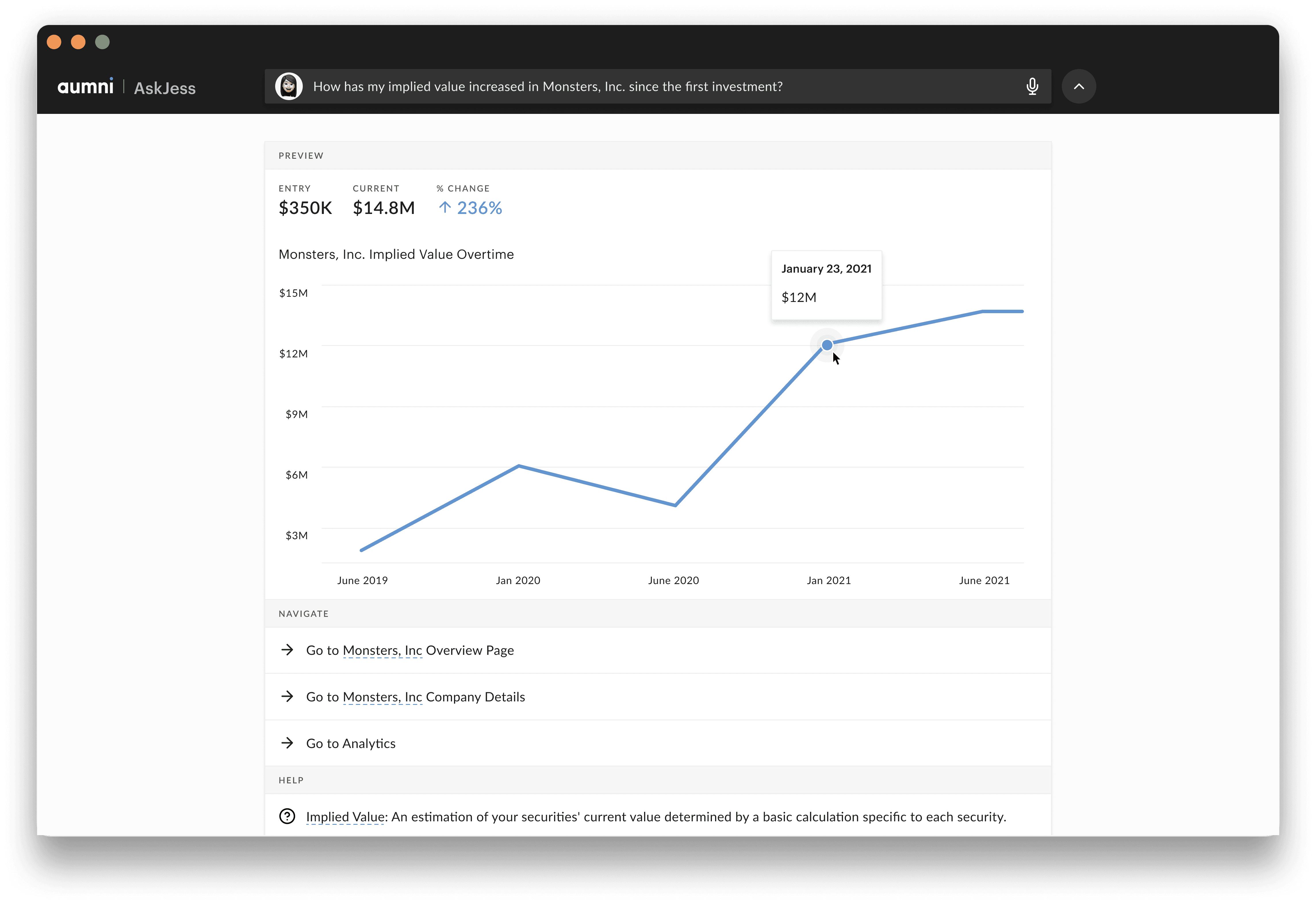Click into the question search field
The width and height of the screenshot is (1316, 903).
coord(623,87)
